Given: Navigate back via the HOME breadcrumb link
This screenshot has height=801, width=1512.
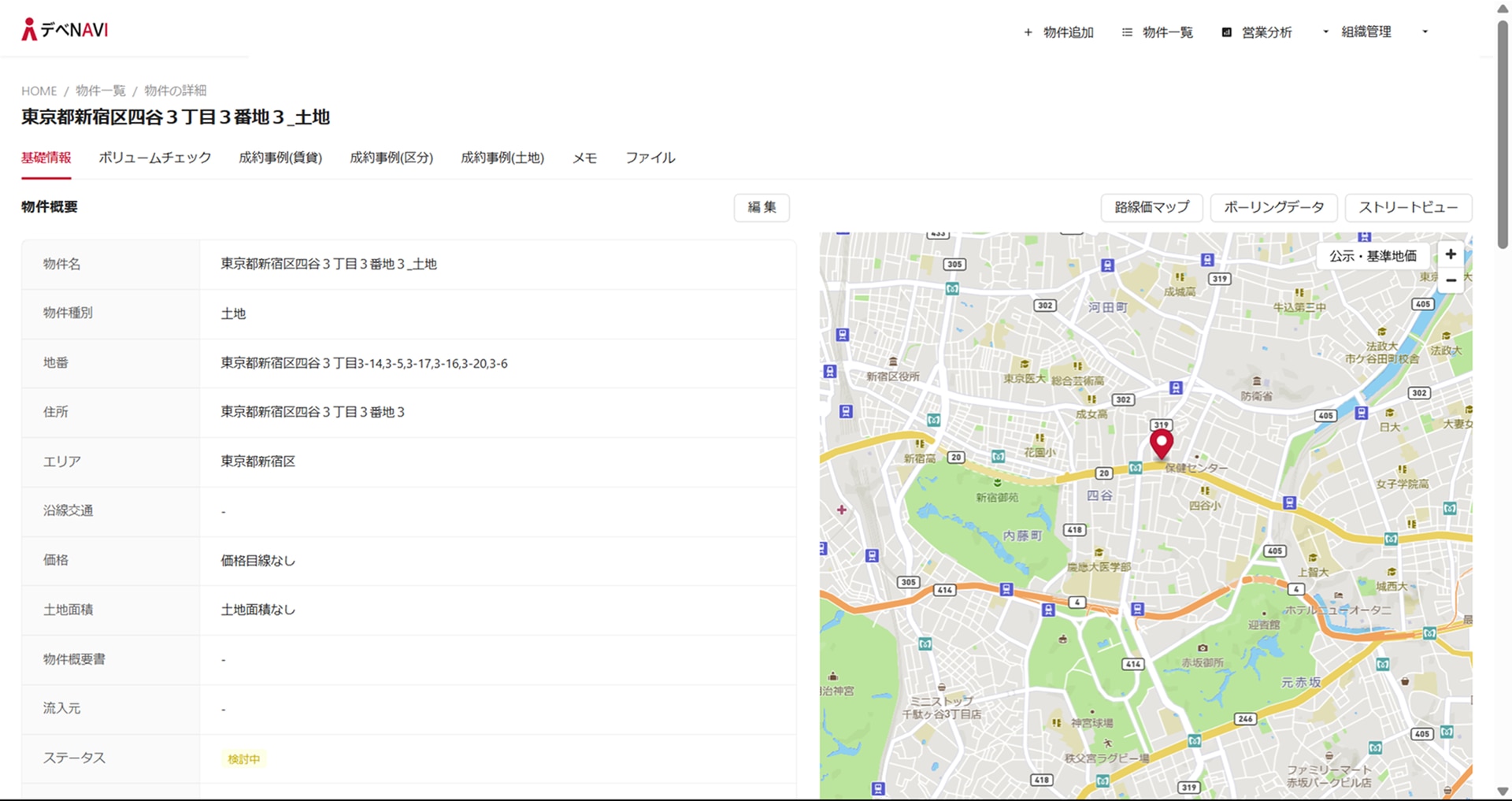Looking at the screenshot, I should pyautogui.click(x=39, y=91).
